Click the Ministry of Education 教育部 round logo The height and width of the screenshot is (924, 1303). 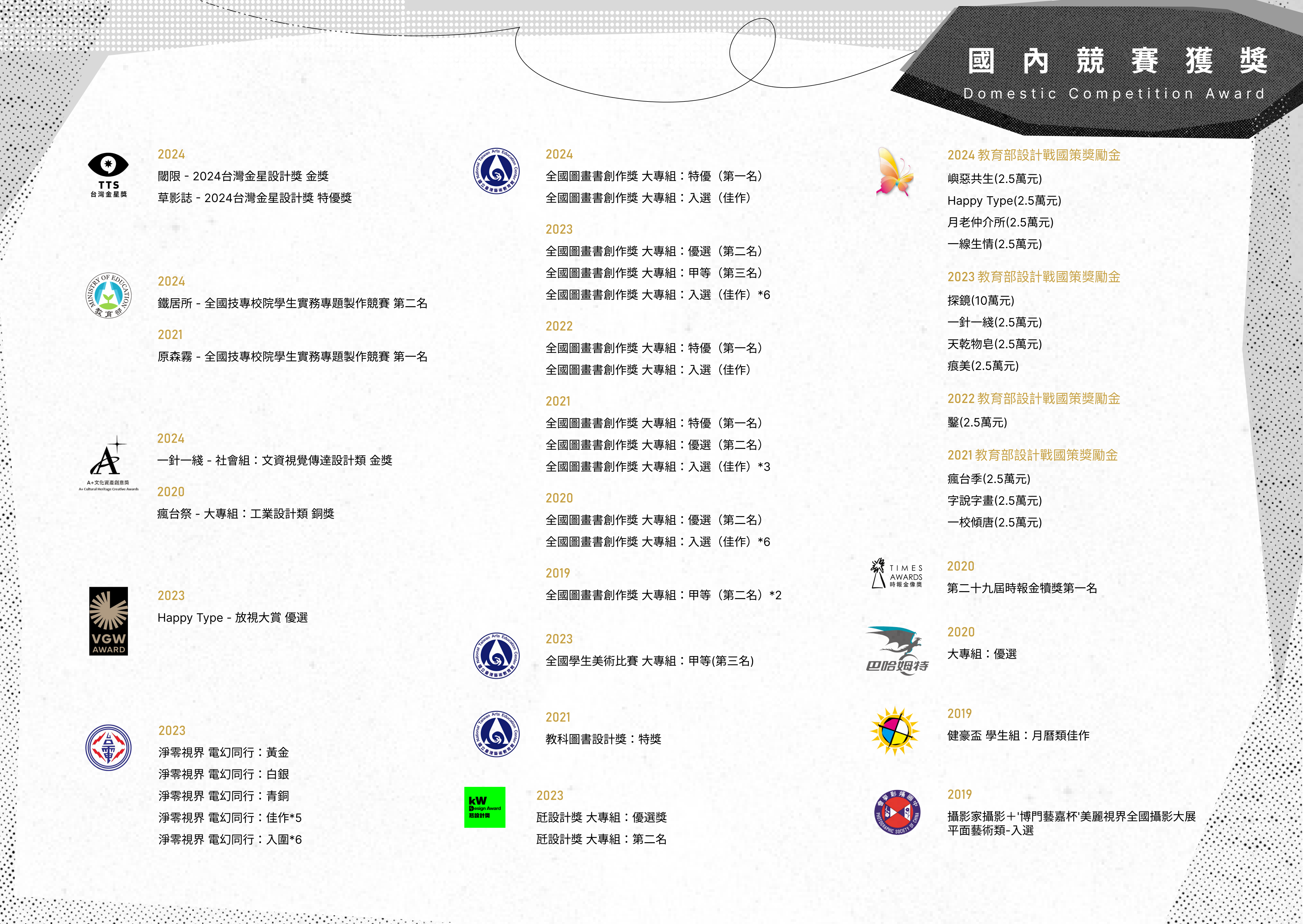click(x=108, y=295)
